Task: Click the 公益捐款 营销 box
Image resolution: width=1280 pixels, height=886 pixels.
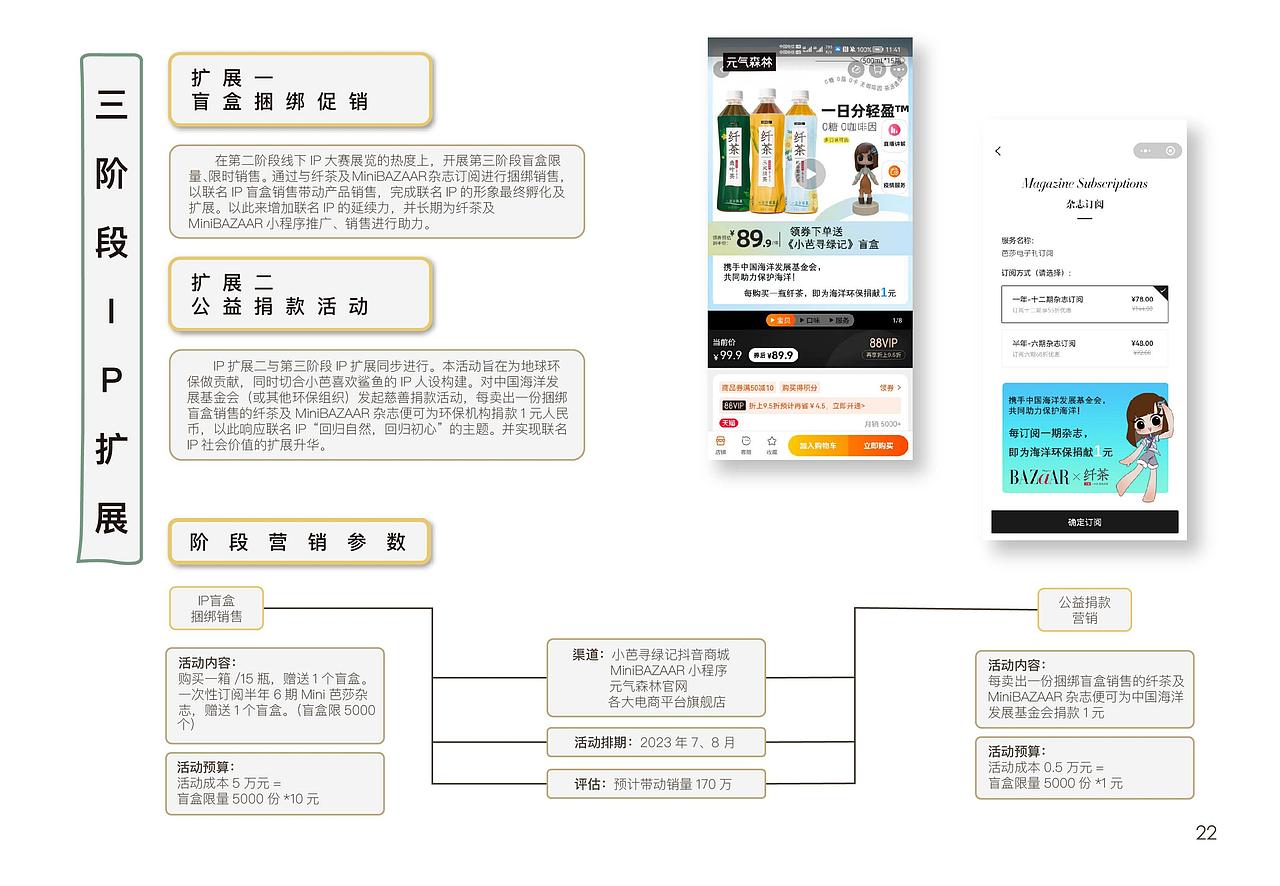Action: coord(1084,610)
